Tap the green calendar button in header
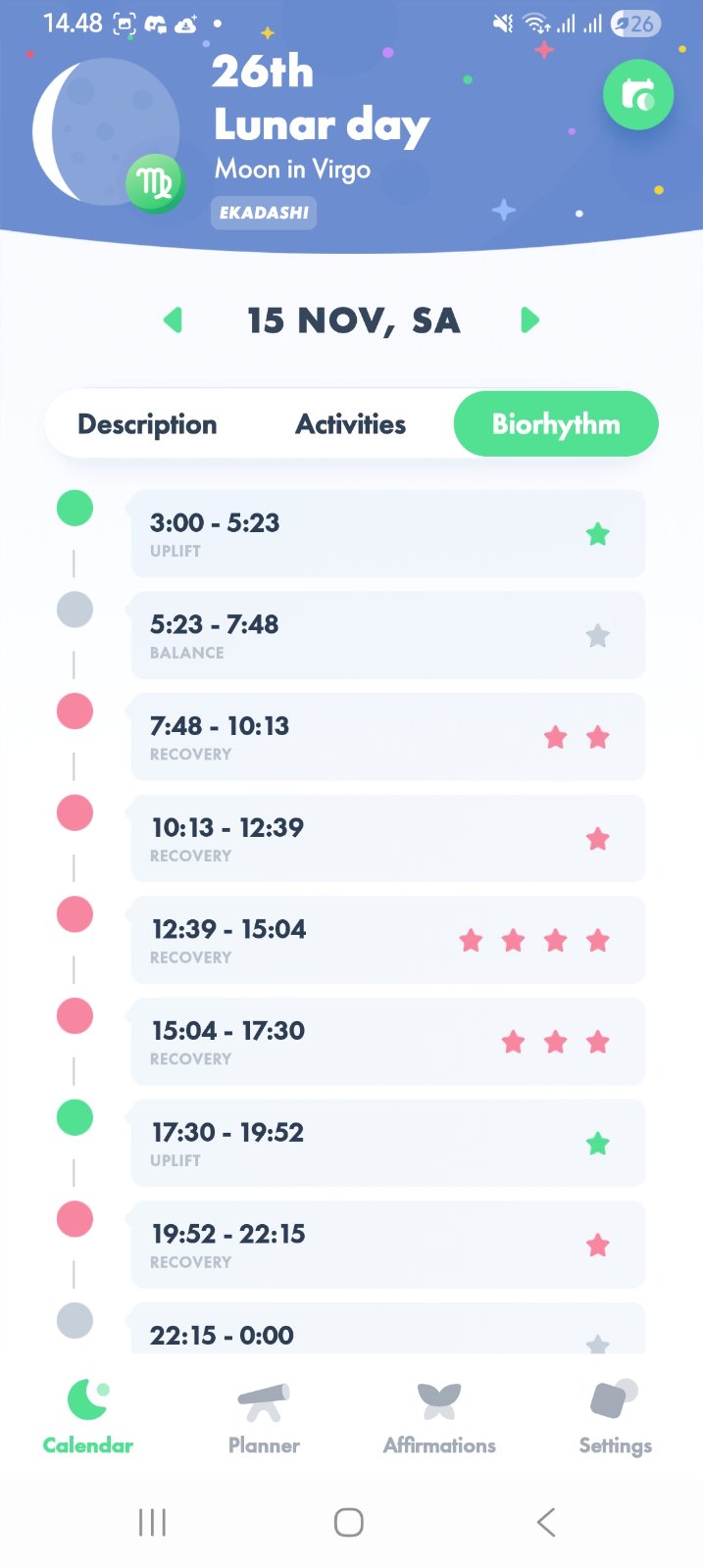 point(637,95)
